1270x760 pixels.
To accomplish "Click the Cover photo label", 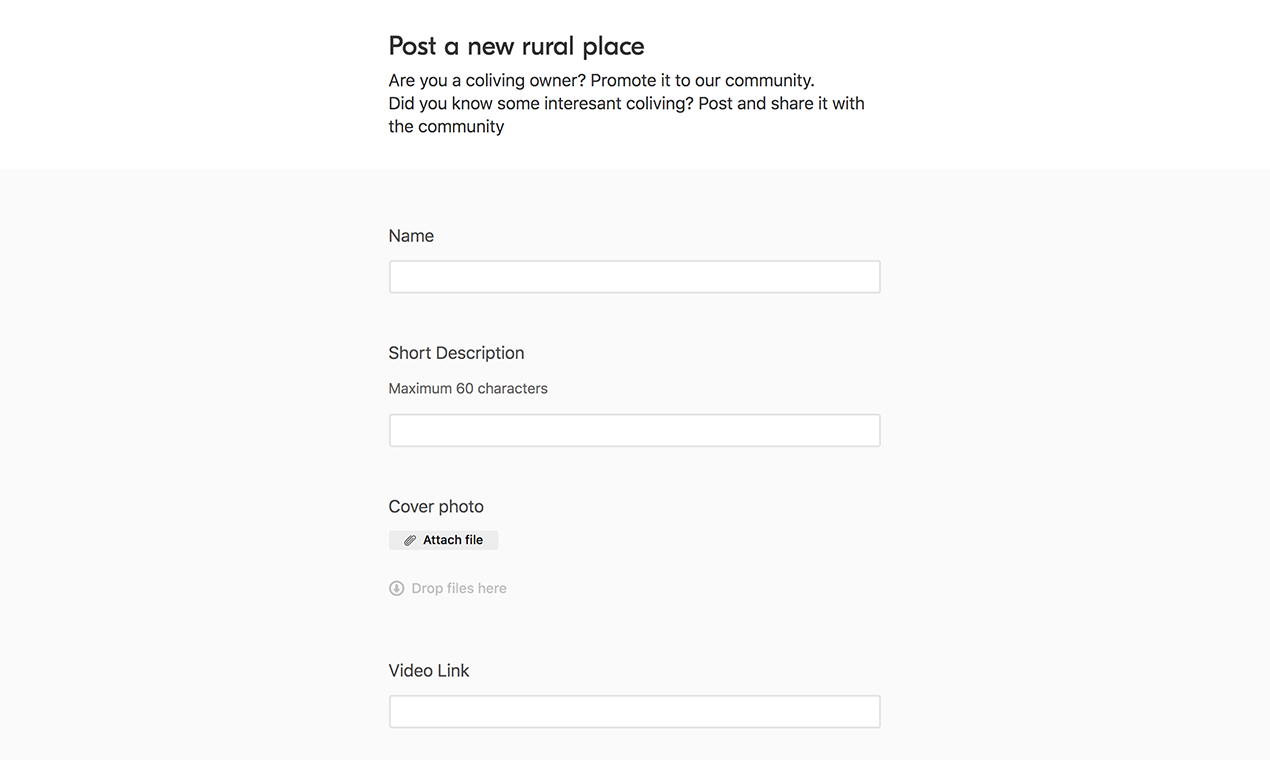I will click(x=436, y=507).
